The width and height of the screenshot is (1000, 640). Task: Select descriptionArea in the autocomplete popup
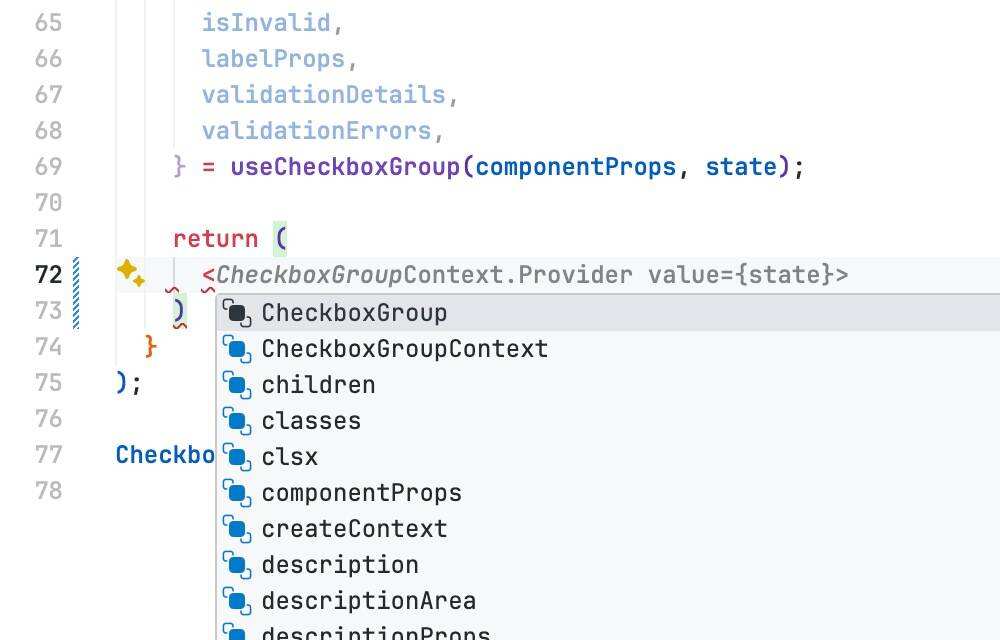(x=368, y=601)
